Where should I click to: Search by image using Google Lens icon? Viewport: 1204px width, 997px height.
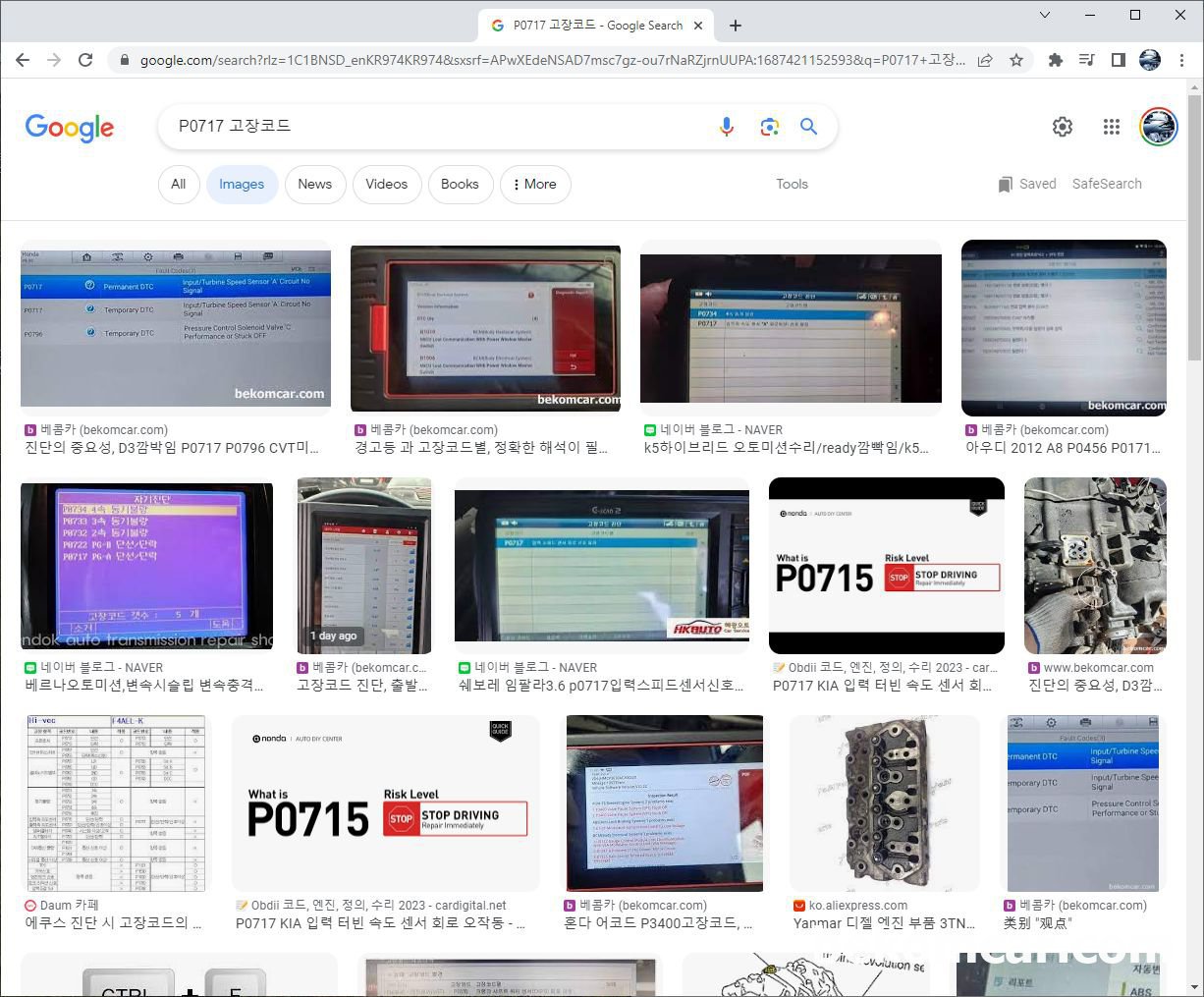770,127
